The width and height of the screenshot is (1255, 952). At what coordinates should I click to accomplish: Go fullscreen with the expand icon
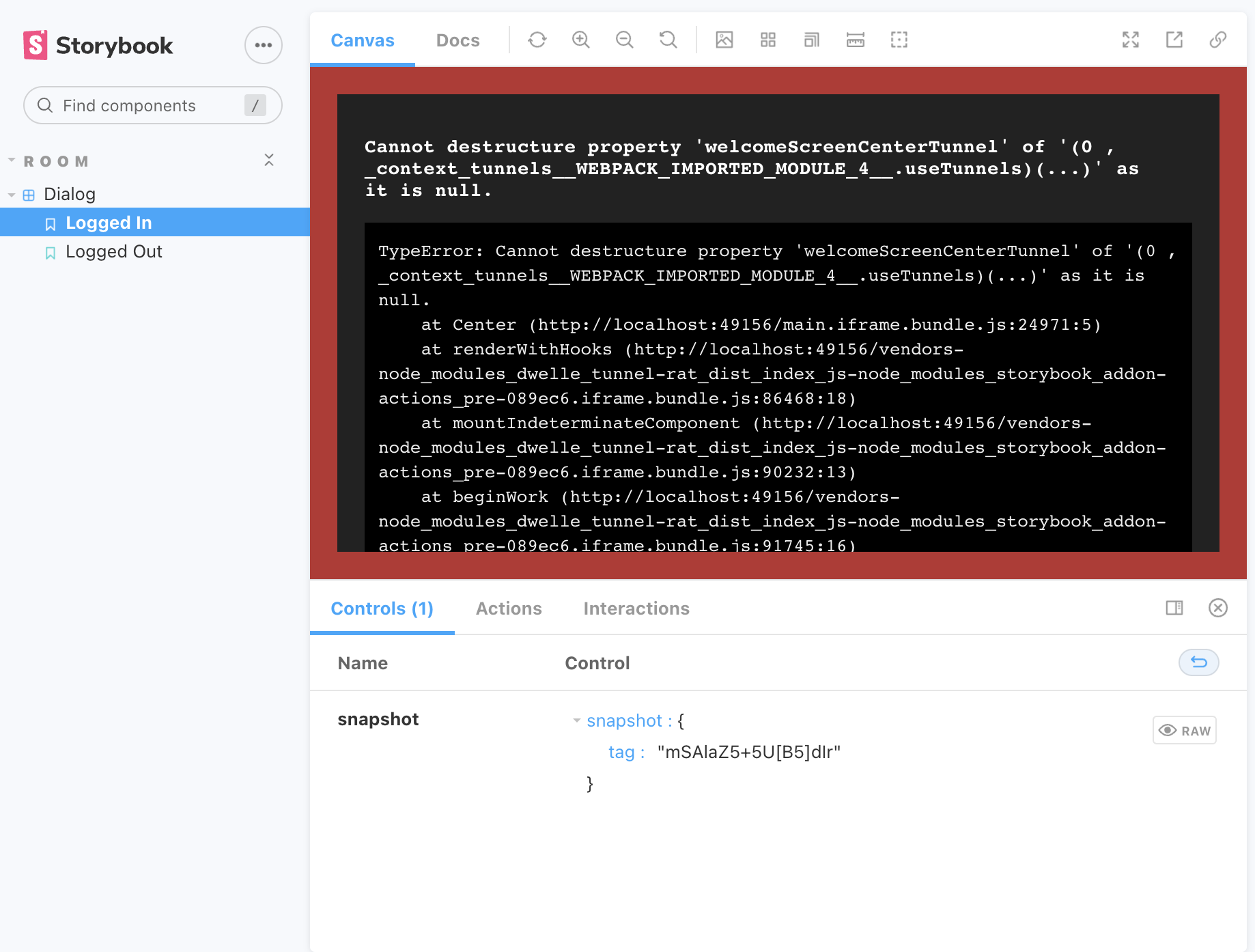(x=1131, y=40)
